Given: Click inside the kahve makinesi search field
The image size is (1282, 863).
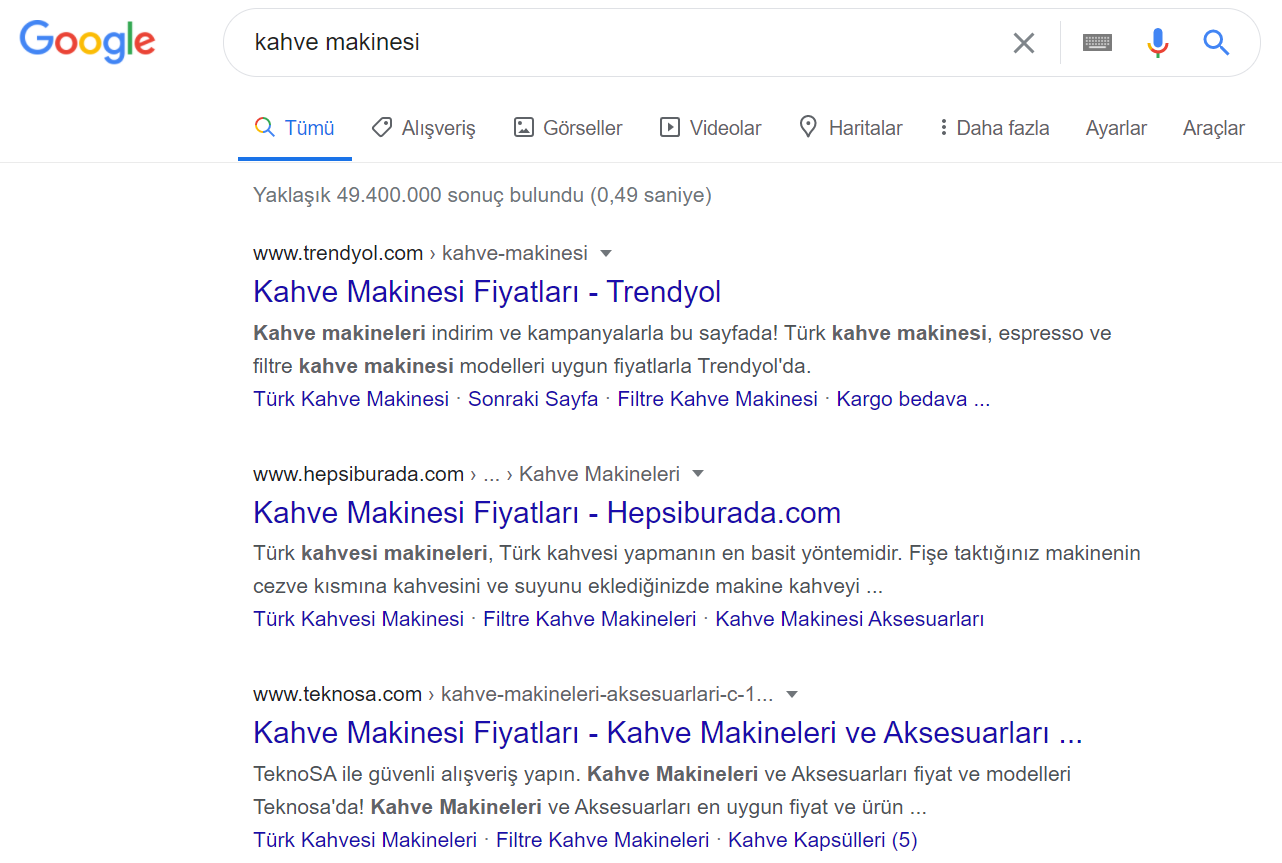Looking at the screenshot, I should coord(600,43).
